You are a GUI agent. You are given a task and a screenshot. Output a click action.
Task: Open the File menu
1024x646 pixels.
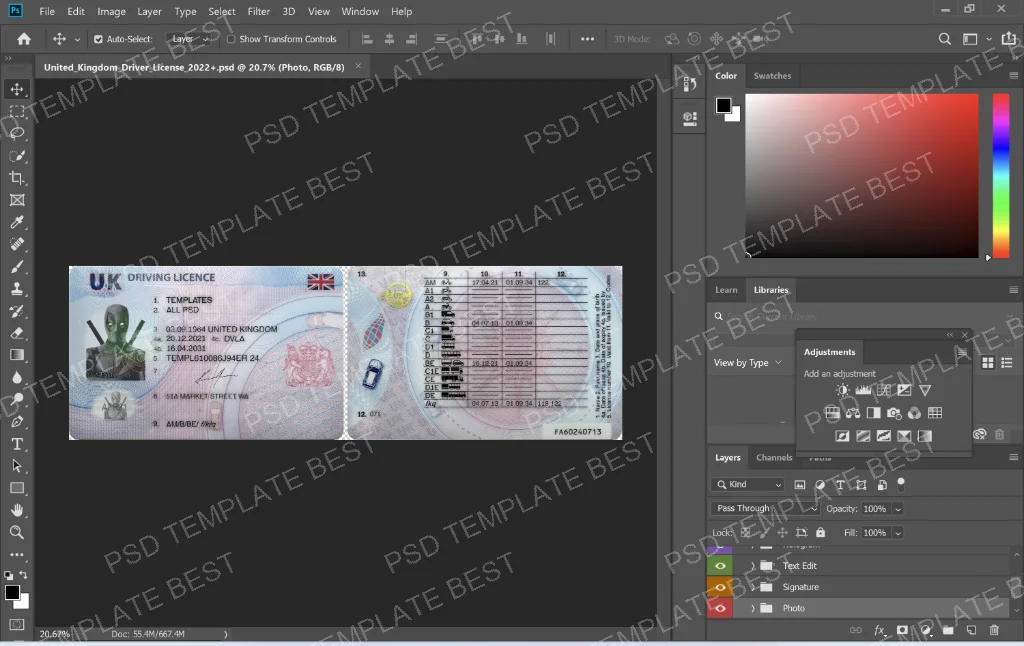point(47,11)
